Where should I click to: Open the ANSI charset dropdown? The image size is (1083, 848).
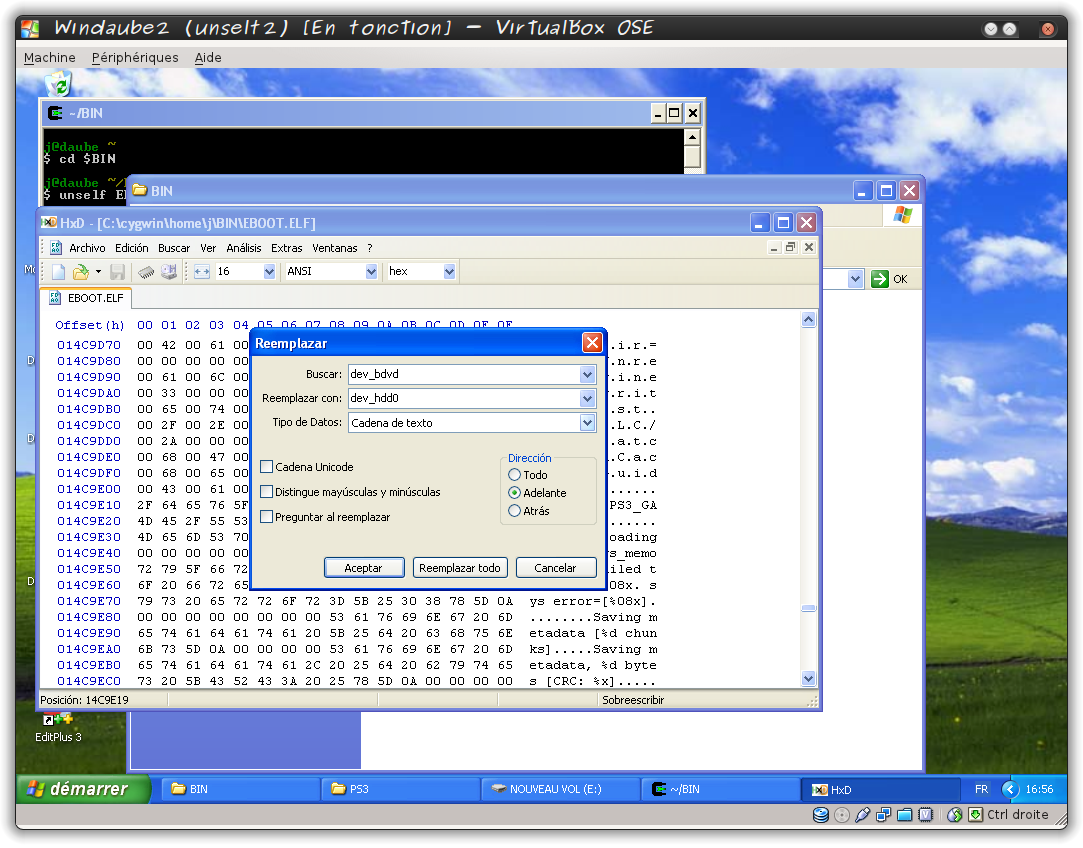click(371, 272)
